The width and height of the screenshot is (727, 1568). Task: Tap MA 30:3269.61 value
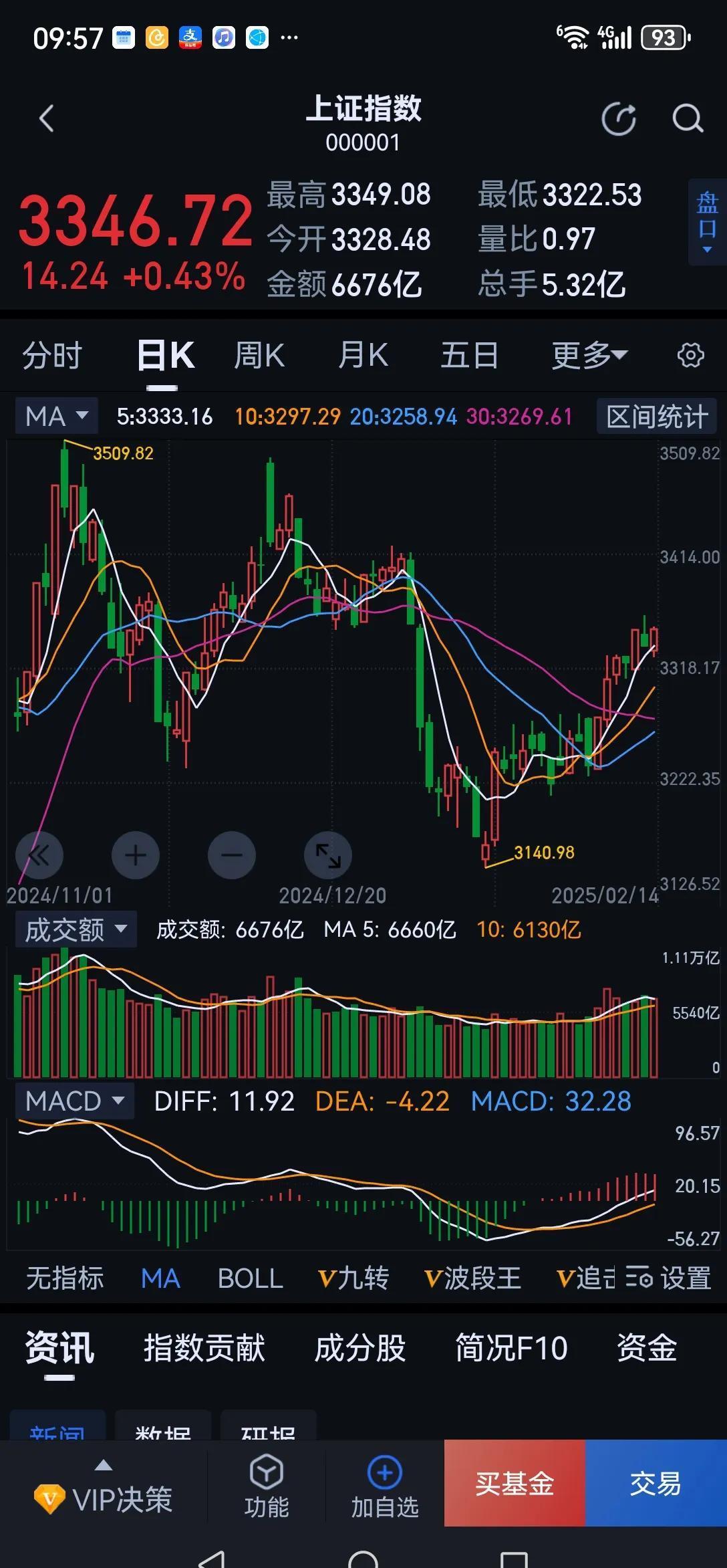[519, 417]
